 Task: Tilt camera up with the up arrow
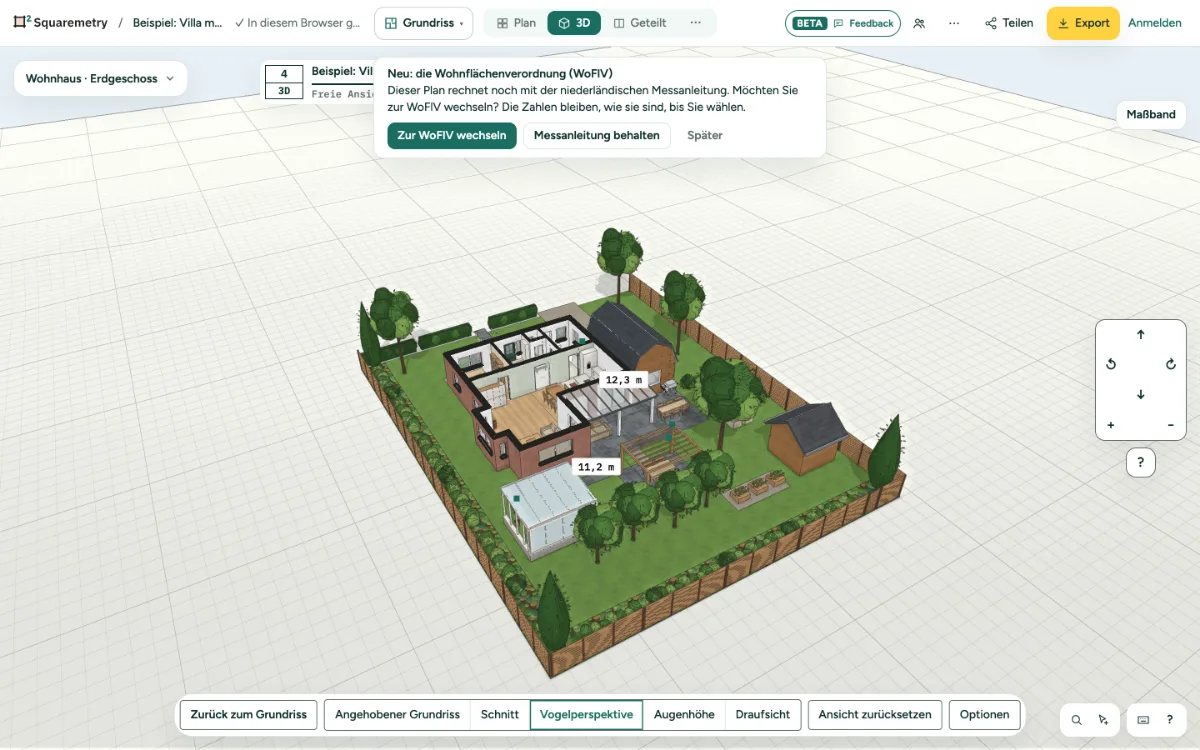pyautogui.click(x=1141, y=334)
